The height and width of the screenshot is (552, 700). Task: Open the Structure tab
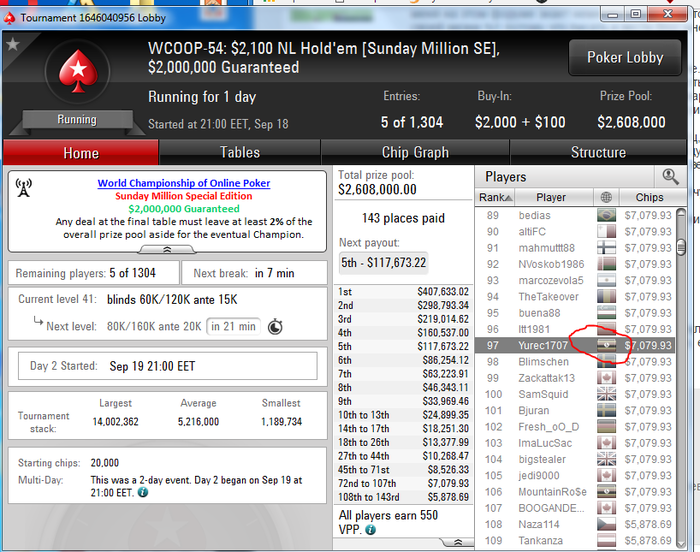[598, 153]
